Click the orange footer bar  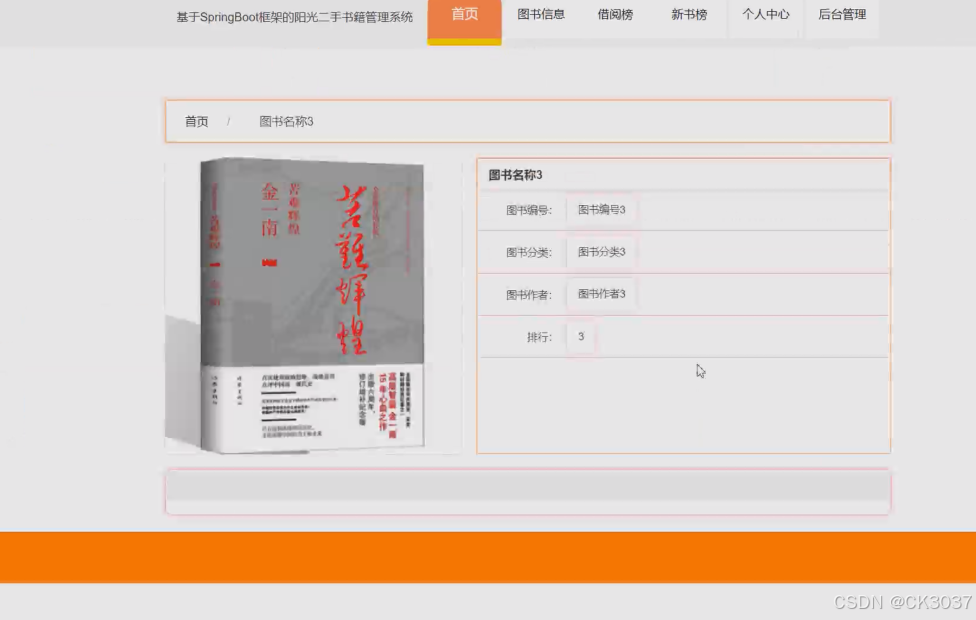click(x=488, y=557)
